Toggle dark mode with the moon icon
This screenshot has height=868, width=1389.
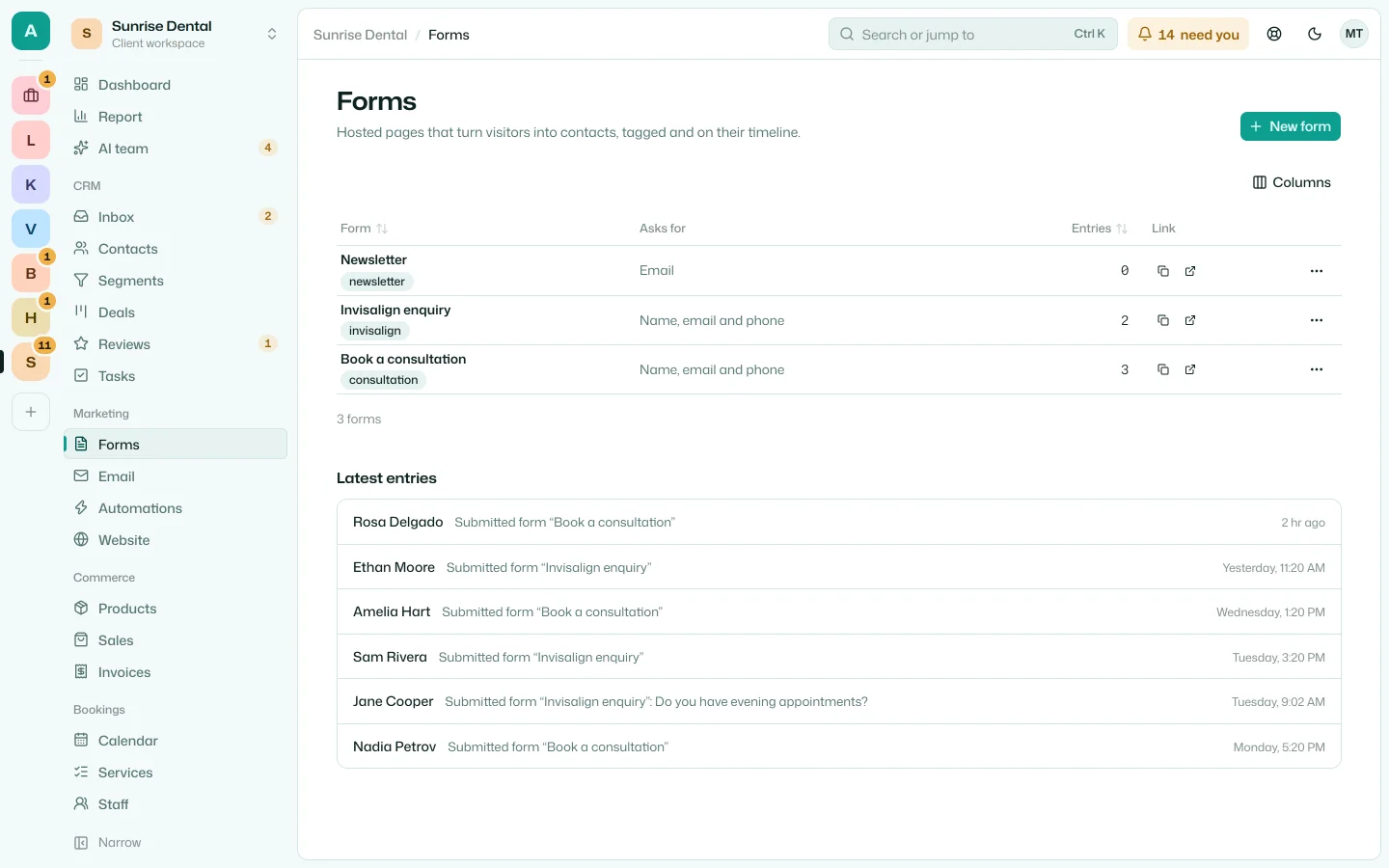[x=1315, y=34]
